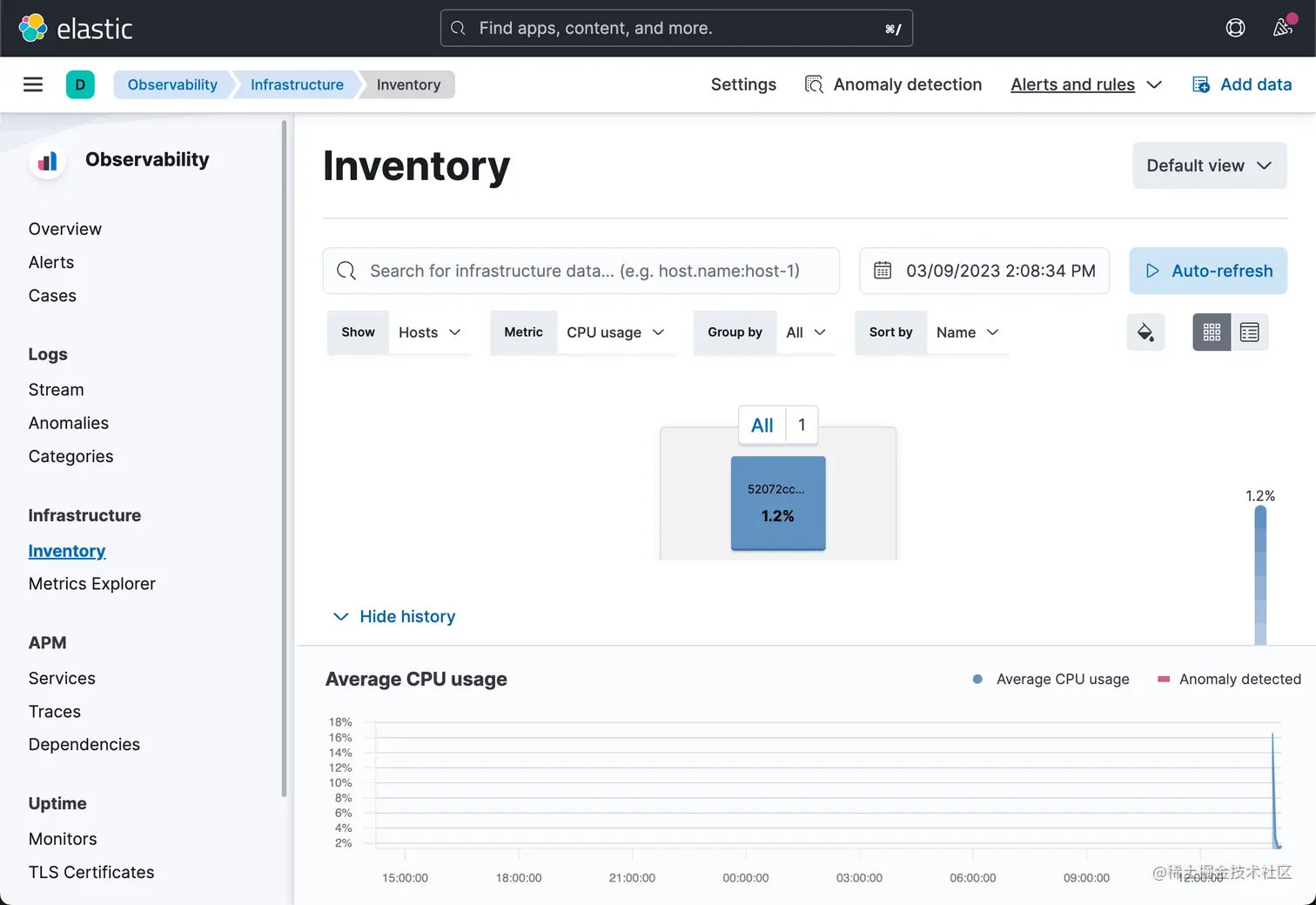Image resolution: width=1316 pixels, height=905 pixels.
Task: Select Inventory in the sidebar
Action: pyautogui.click(x=67, y=551)
